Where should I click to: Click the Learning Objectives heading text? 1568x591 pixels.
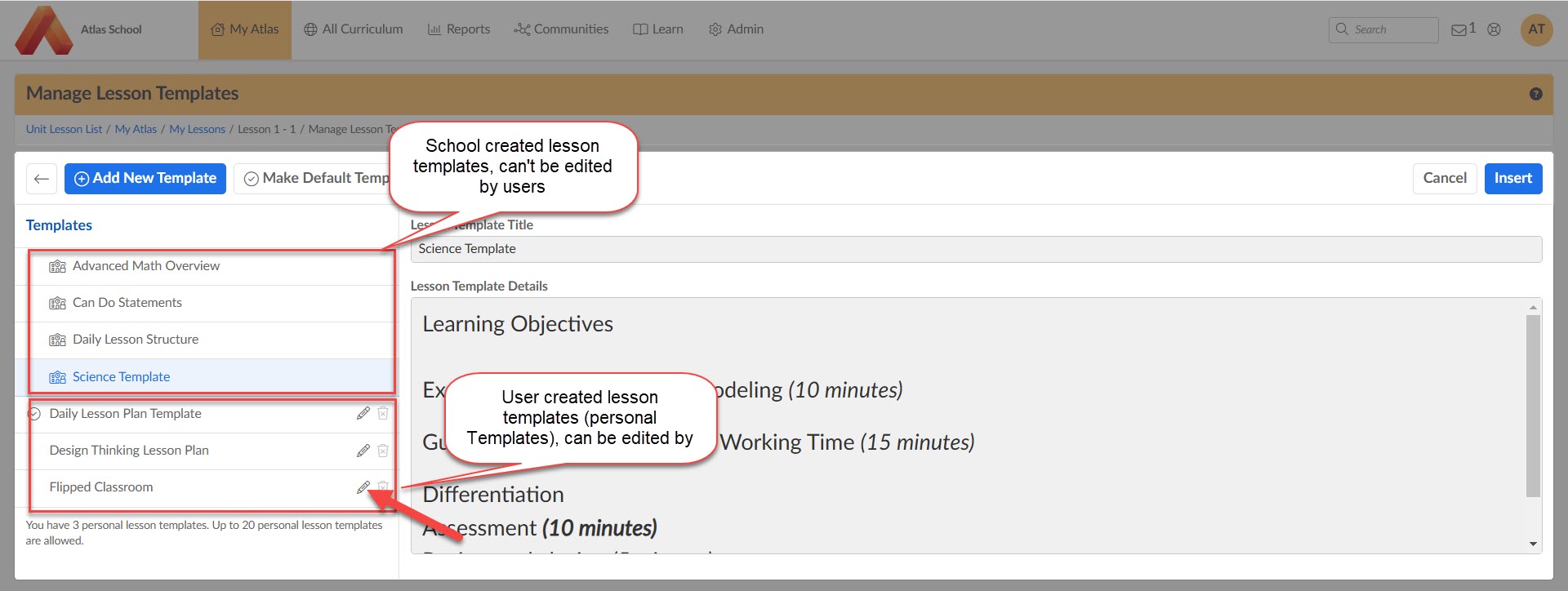(x=518, y=325)
